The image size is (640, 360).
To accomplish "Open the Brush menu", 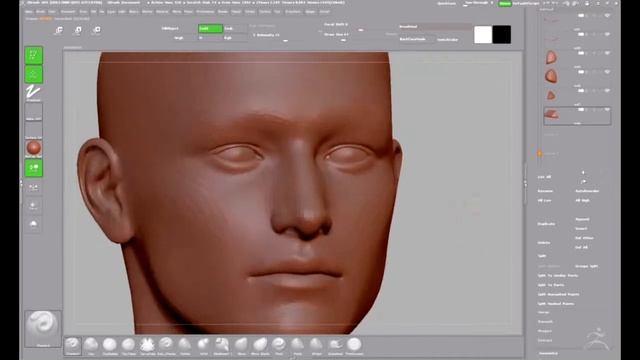I will [x=41, y=12].
